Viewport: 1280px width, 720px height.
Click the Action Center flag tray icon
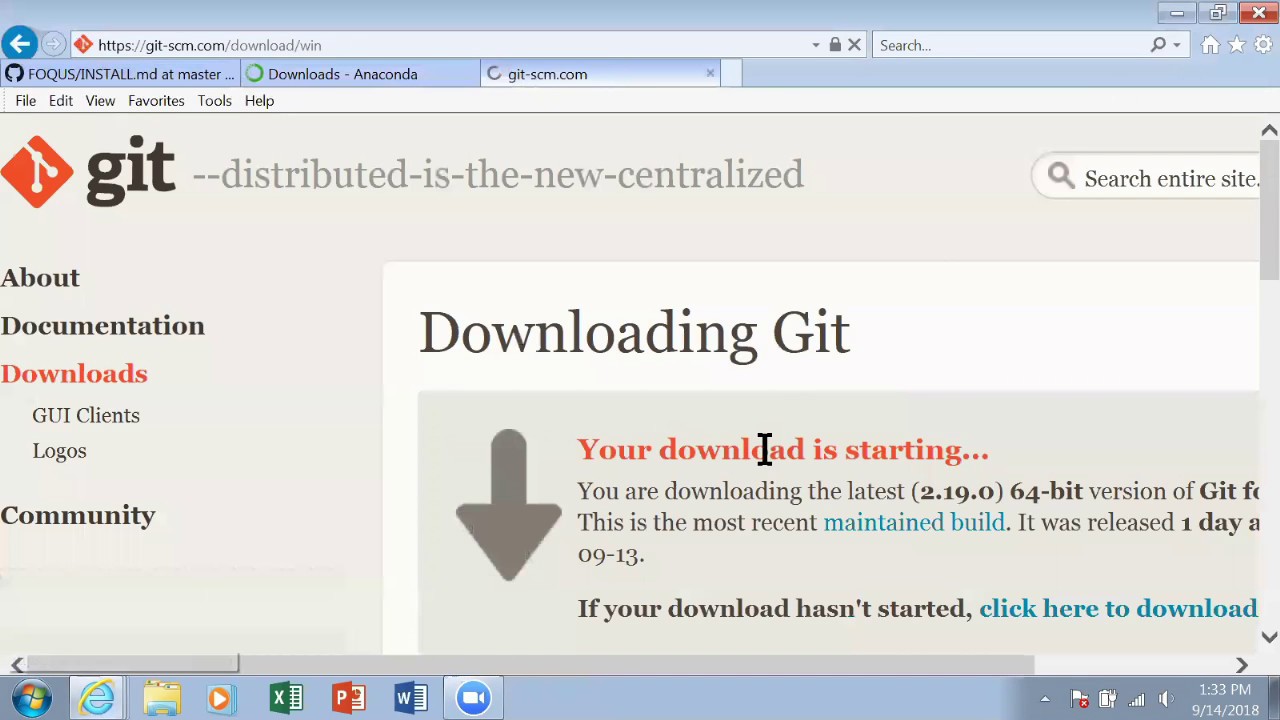[x=1080, y=699]
